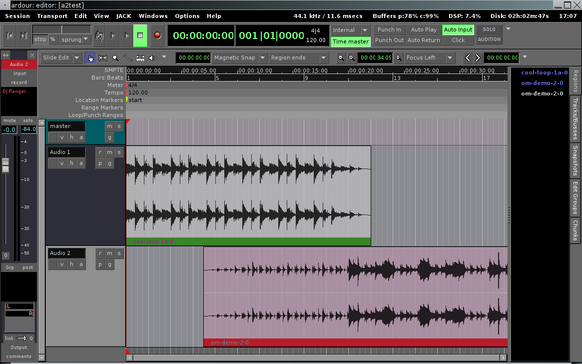Open the Transport menu
Screen dimensions: 582x364
point(52,16)
